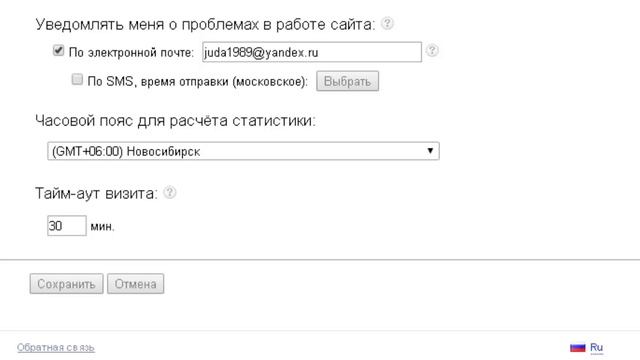Focus the juda1989@yandex.ru email field
Viewport: 640px width, 360px height.
click(x=312, y=52)
